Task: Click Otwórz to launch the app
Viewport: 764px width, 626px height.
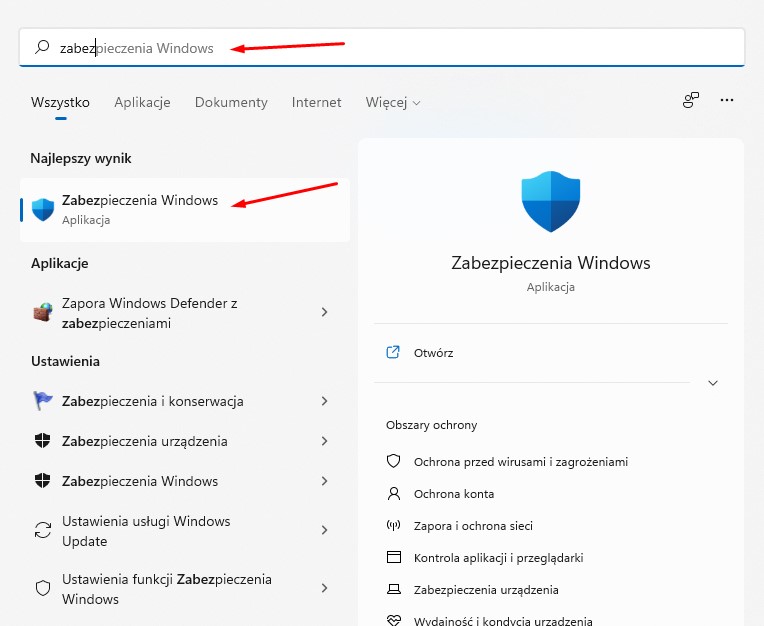Action: coord(433,353)
